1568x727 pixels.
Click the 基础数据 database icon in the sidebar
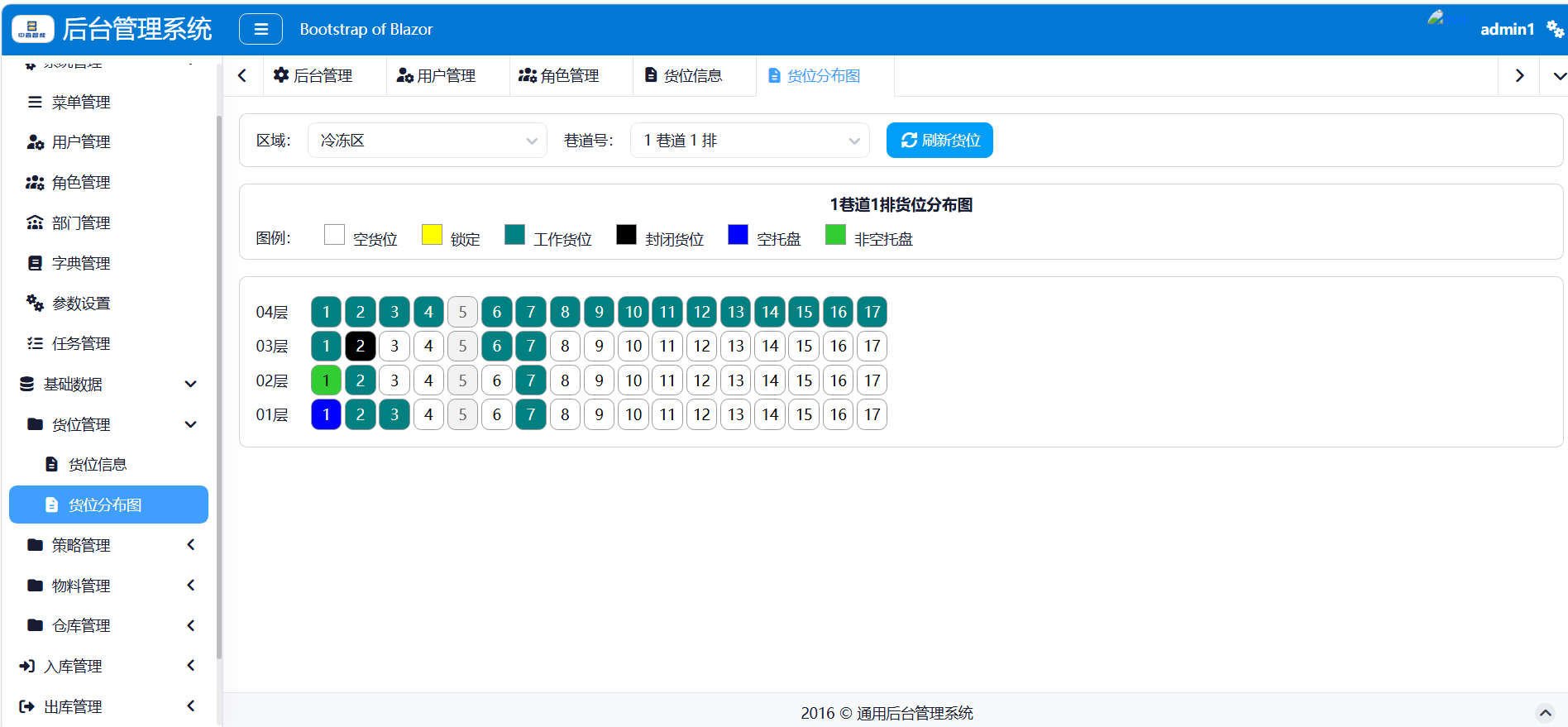tap(27, 384)
